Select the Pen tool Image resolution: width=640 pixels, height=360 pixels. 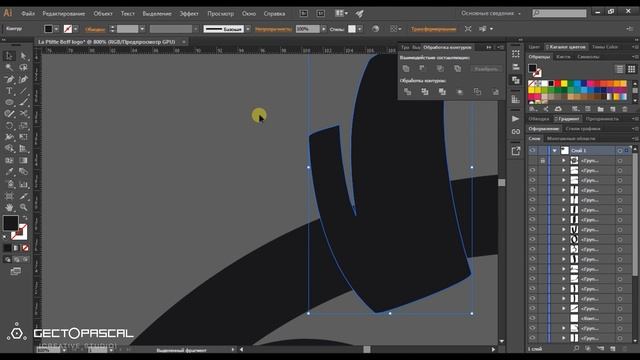9,79
